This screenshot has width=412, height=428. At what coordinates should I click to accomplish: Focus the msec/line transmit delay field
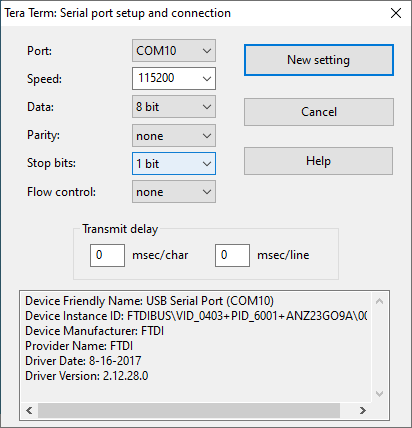click(x=232, y=255)
